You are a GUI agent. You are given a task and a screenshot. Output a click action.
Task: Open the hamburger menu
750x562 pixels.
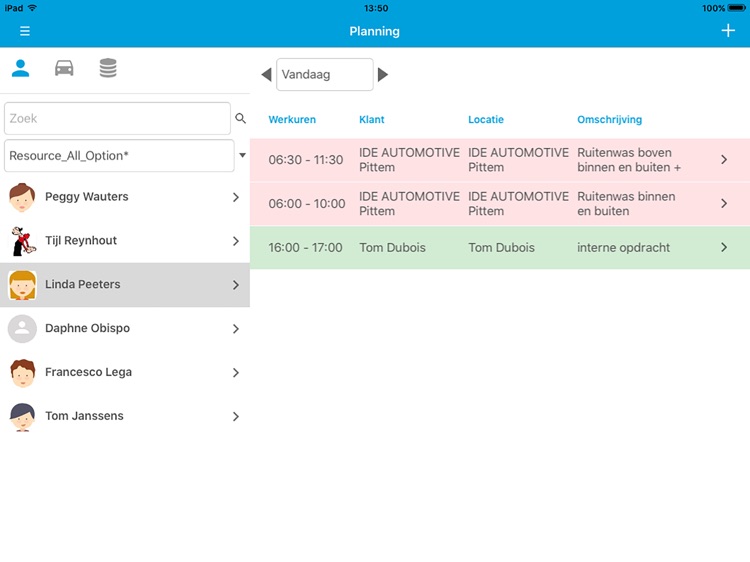click(x=25, y=31)
